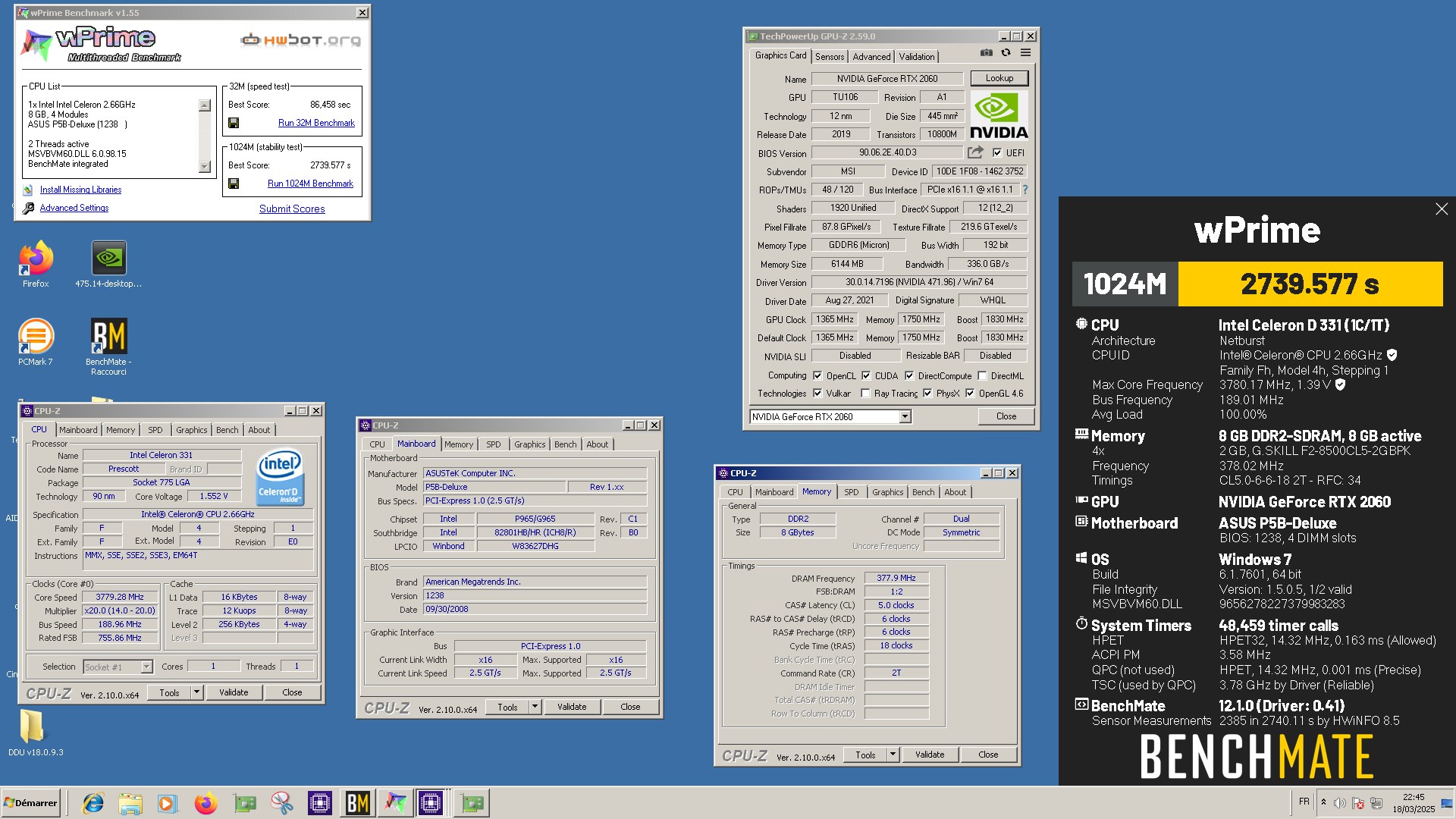1456x819 pixels.
Task: Open the Action Center flag tray icon
Action: [x=1358, y=803]
